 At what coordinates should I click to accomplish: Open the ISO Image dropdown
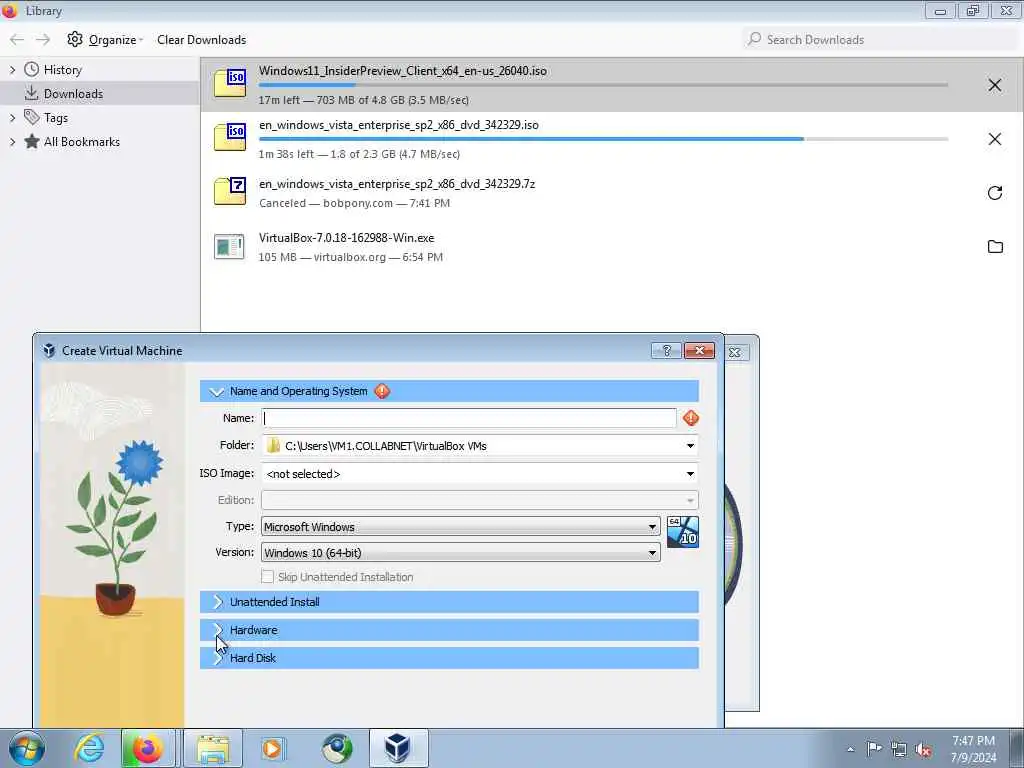690,474
